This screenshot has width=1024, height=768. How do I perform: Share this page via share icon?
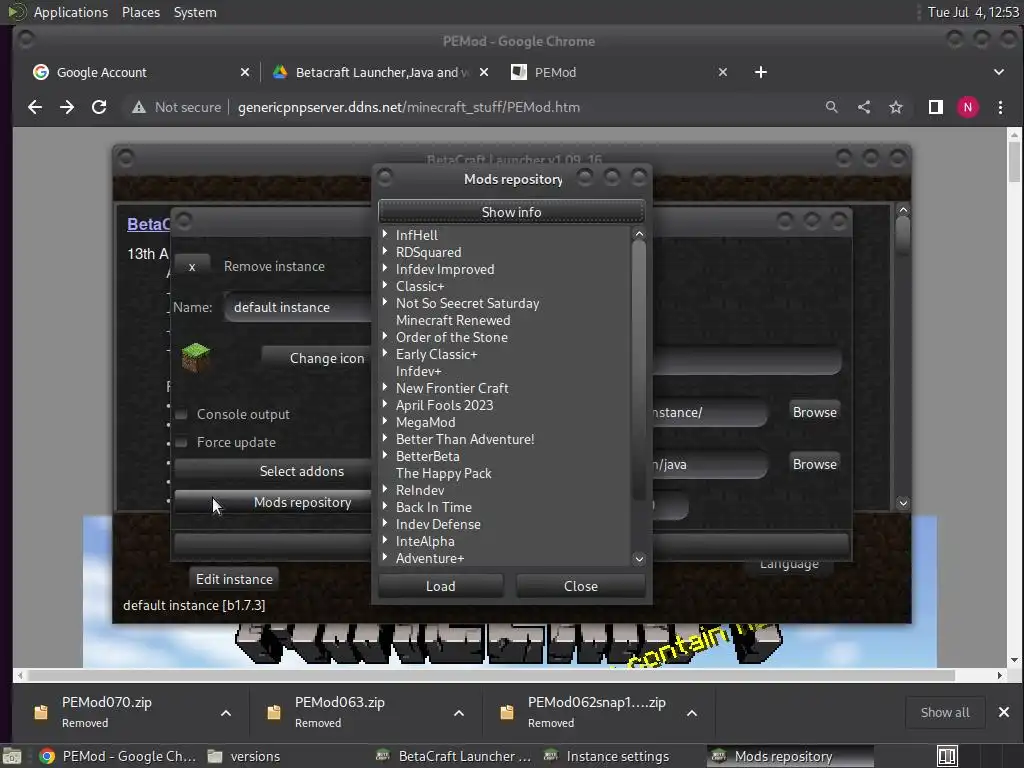[x=863, y=107]
